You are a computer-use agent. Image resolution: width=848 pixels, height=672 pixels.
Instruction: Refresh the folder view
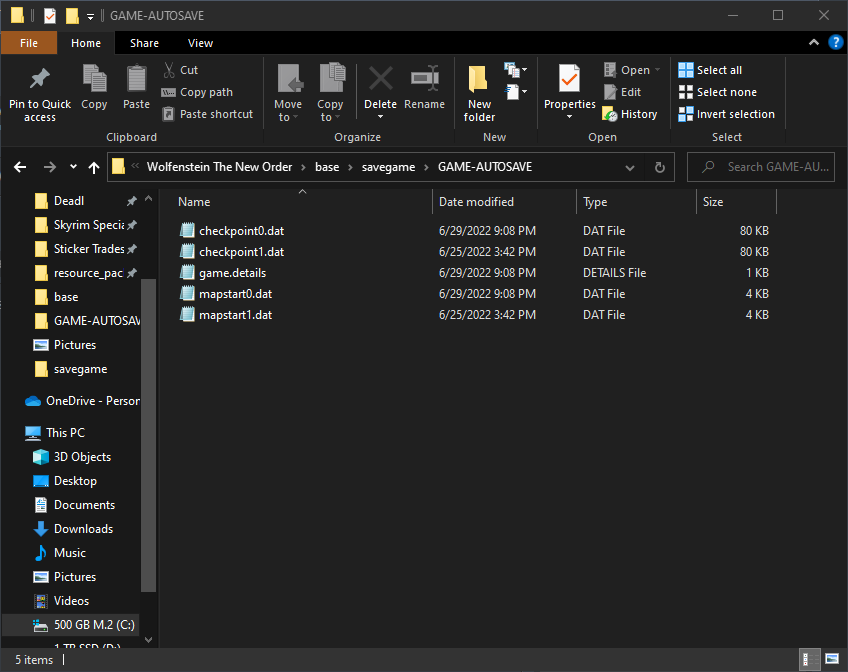660,168
